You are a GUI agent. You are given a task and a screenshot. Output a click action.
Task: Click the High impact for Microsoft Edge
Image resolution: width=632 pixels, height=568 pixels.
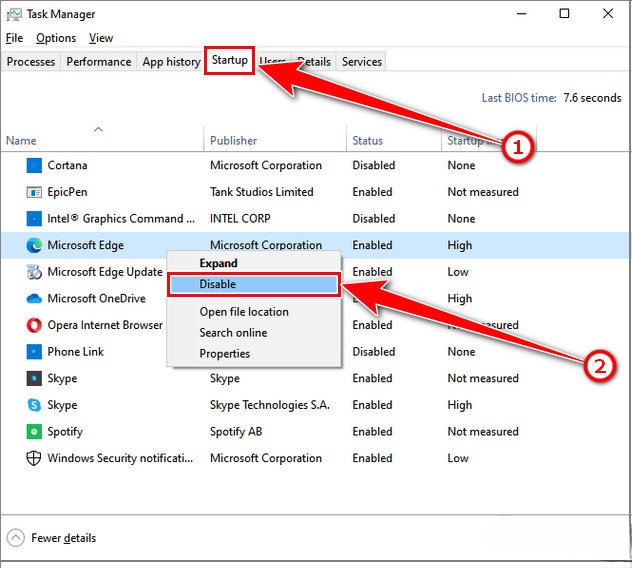point(459,246)
